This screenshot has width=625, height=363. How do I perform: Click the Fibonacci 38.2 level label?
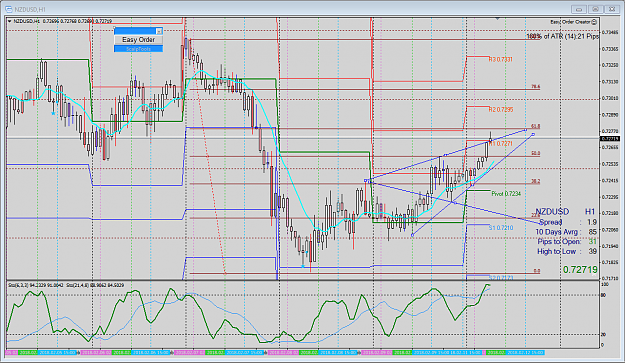tap(536, 181)
